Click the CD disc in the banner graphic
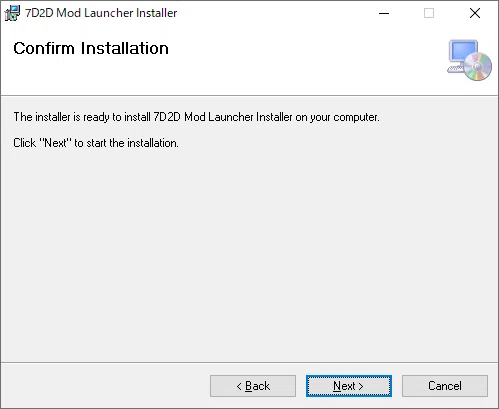The image size is (499, 409). [478, 67]
